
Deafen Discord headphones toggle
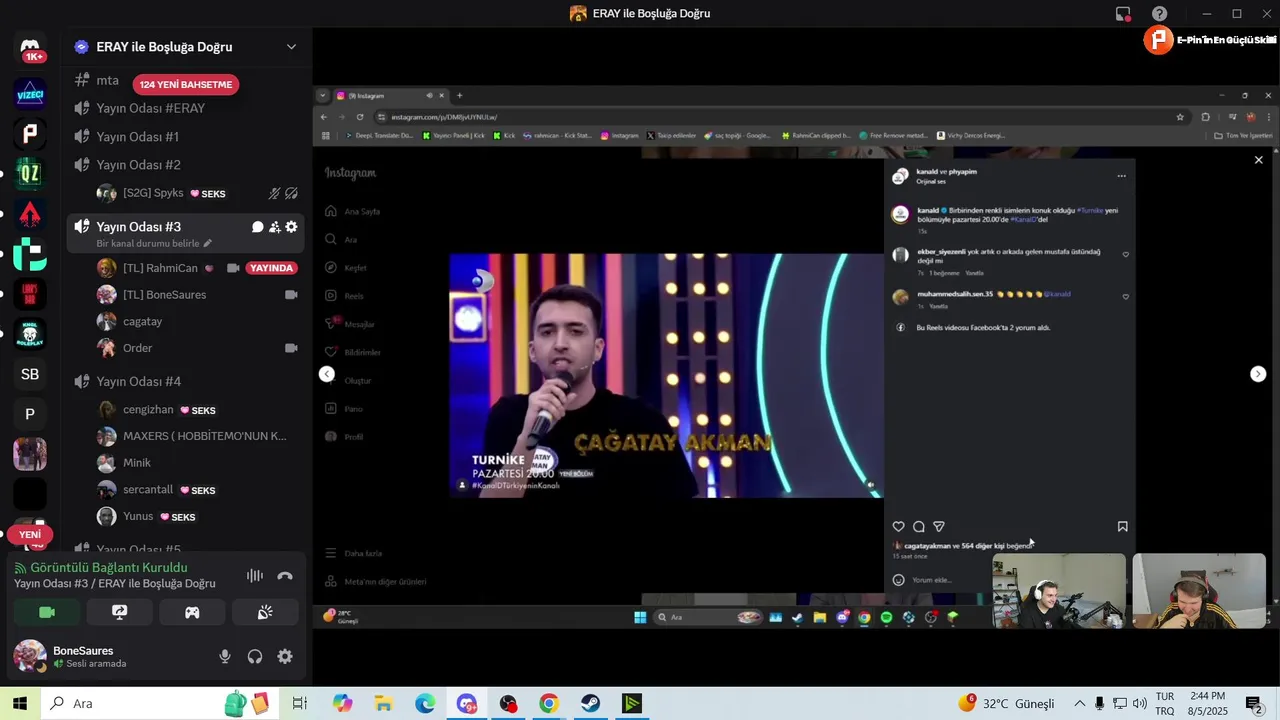coord(255,656)
